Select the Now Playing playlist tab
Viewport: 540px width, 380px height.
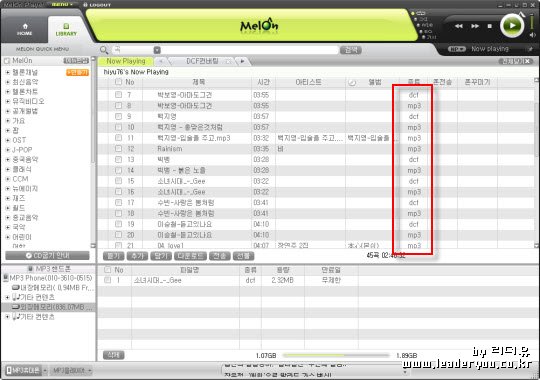(126, 61)
